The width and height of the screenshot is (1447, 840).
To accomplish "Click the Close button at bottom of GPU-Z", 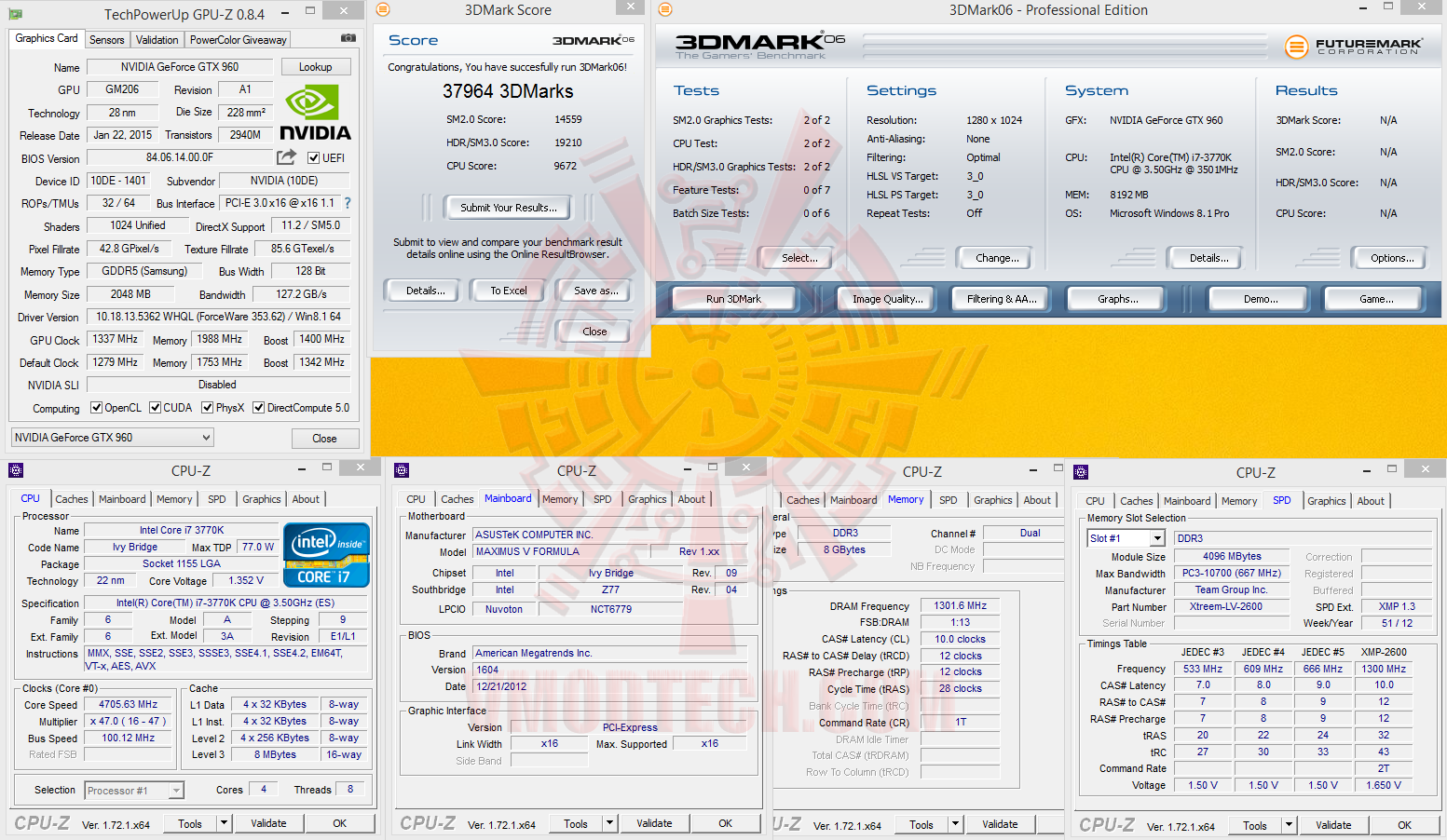I will [324, 439].
